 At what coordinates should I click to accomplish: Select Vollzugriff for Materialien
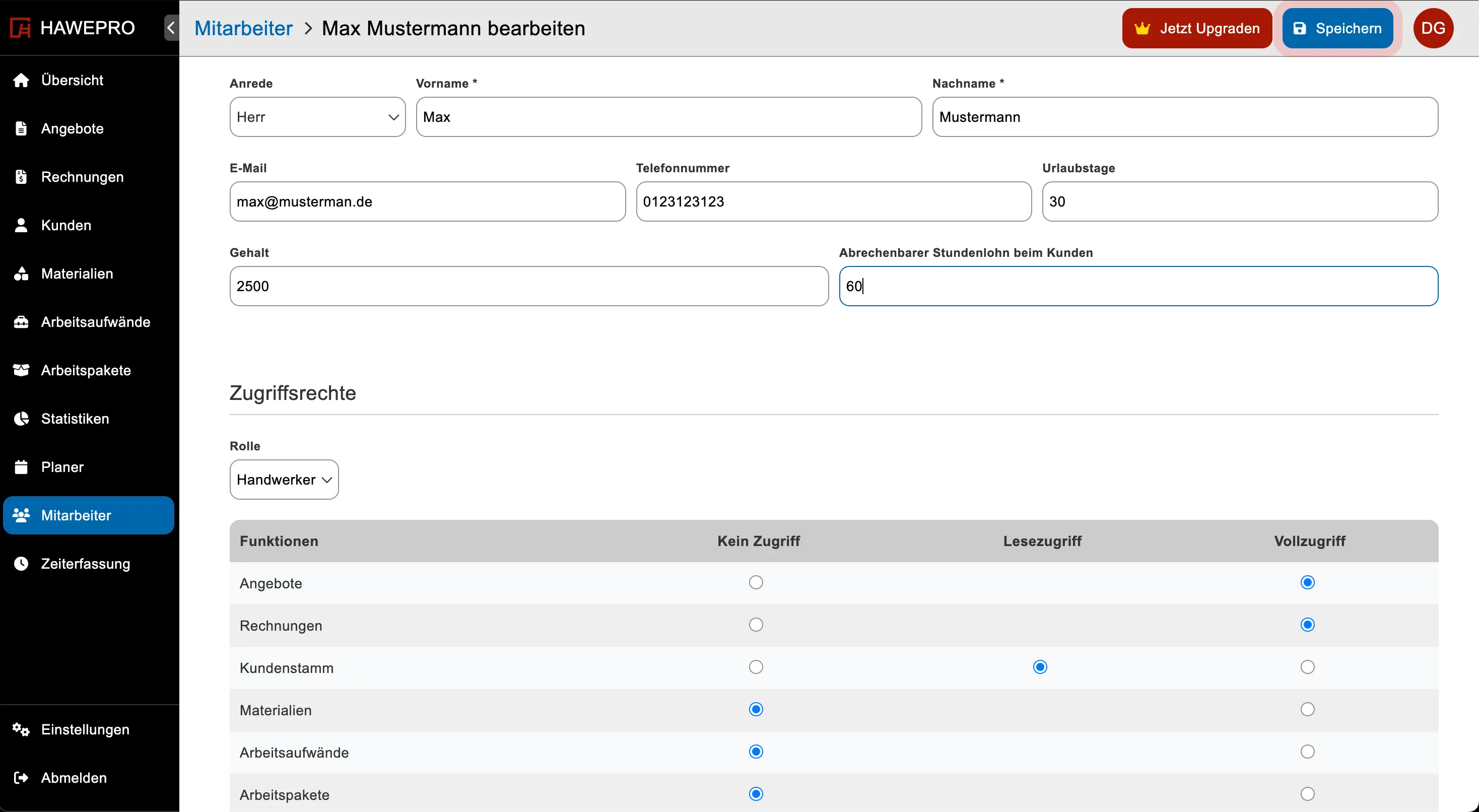(x=1307, y=709)
